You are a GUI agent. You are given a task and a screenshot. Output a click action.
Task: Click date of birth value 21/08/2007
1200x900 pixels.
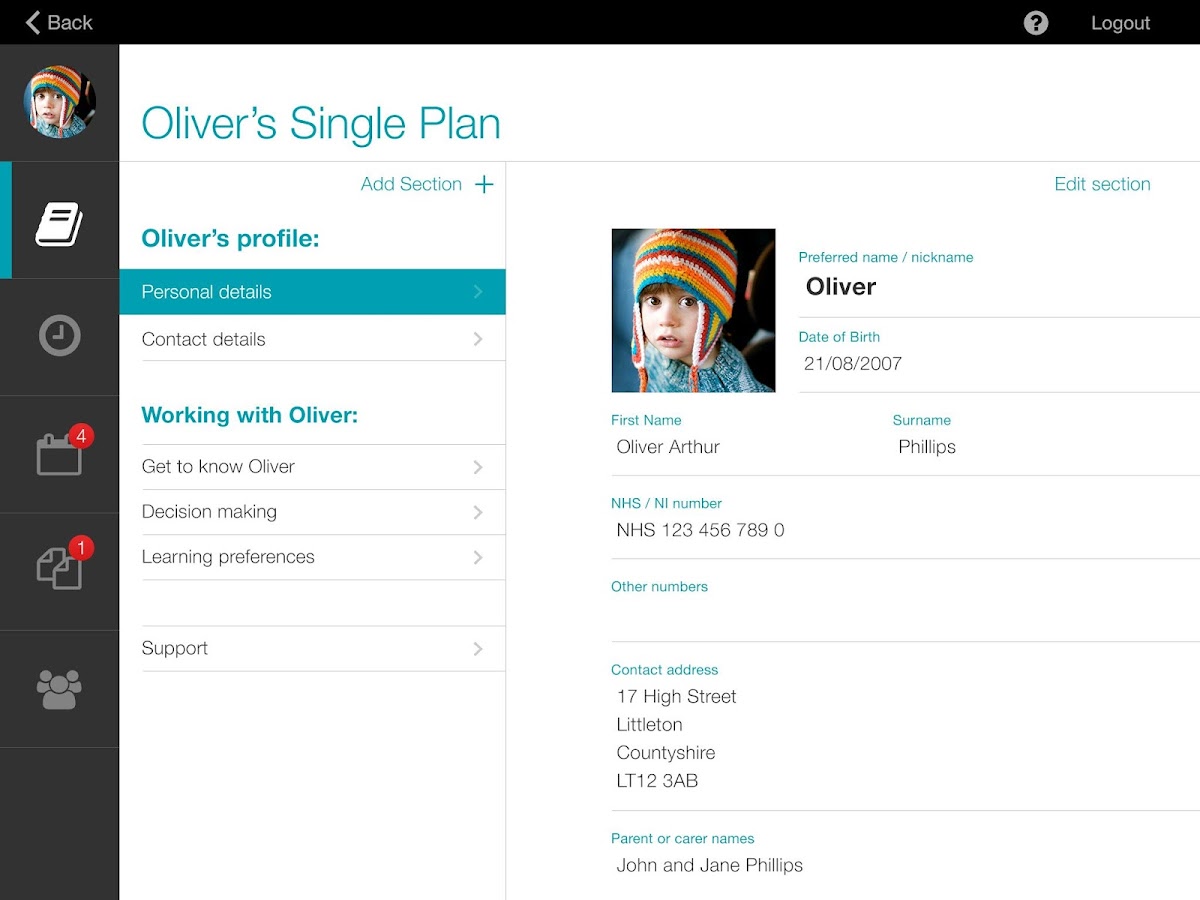(853, 364)
